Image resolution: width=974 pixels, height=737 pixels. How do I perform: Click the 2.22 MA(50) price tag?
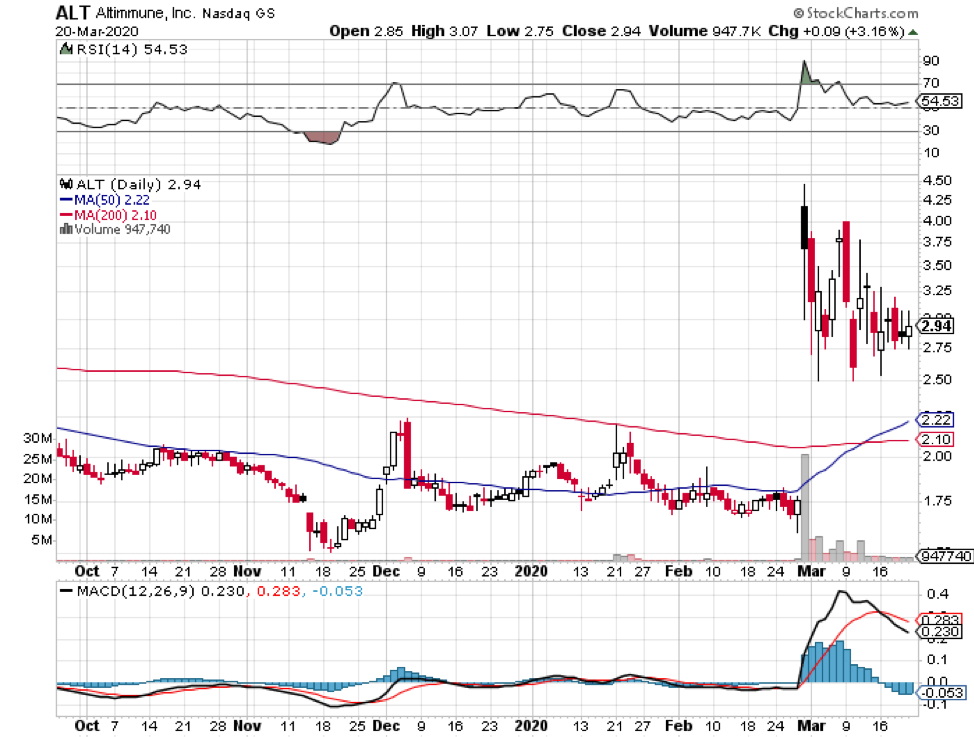pyautogui.click(x=935, y=420)
